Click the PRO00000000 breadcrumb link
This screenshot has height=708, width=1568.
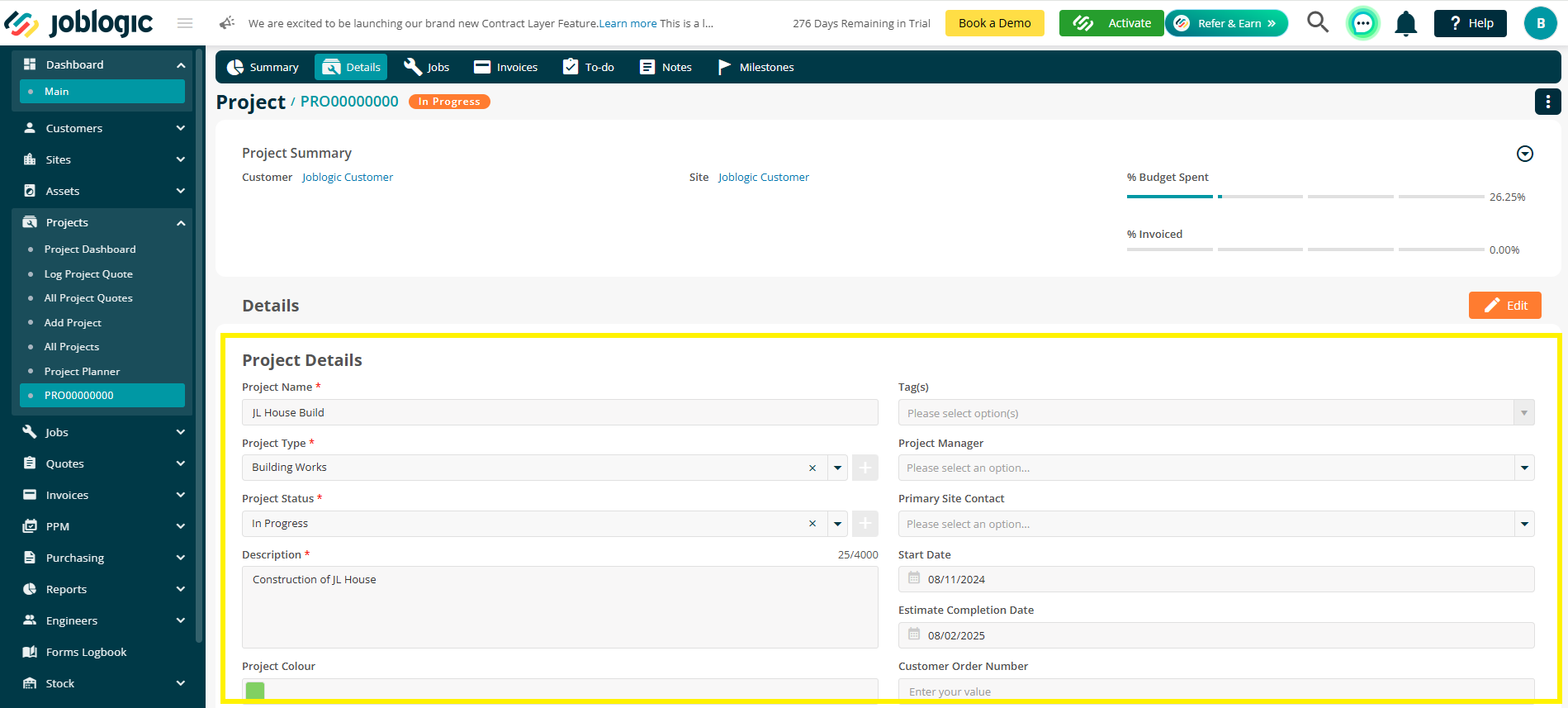[349, 101]
